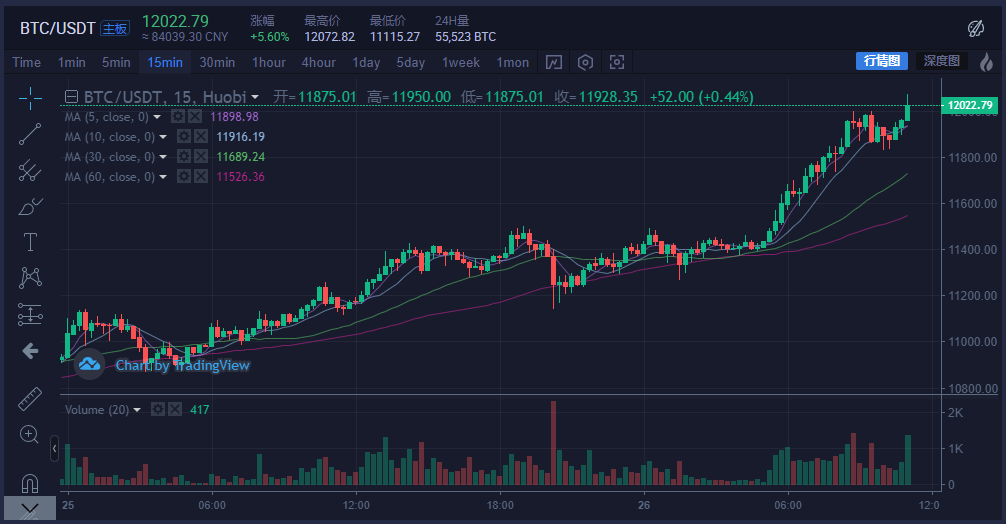The image size is (1006, 524).
Task: Open the BTC/USDT, 15, Huobi dropdown arrow
Action: [x=255, y=97]
